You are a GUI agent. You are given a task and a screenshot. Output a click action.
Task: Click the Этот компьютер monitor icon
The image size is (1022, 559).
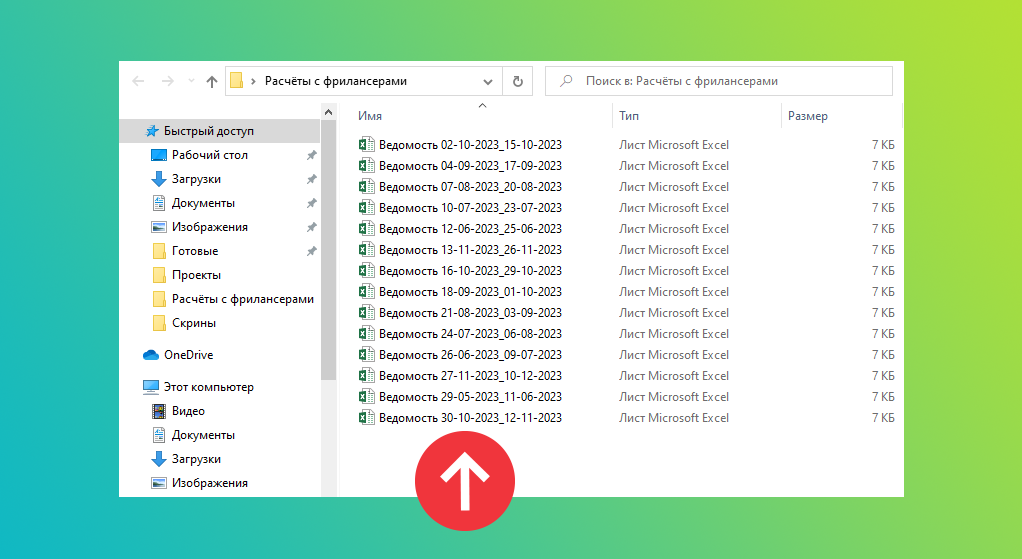pos(151,387)
